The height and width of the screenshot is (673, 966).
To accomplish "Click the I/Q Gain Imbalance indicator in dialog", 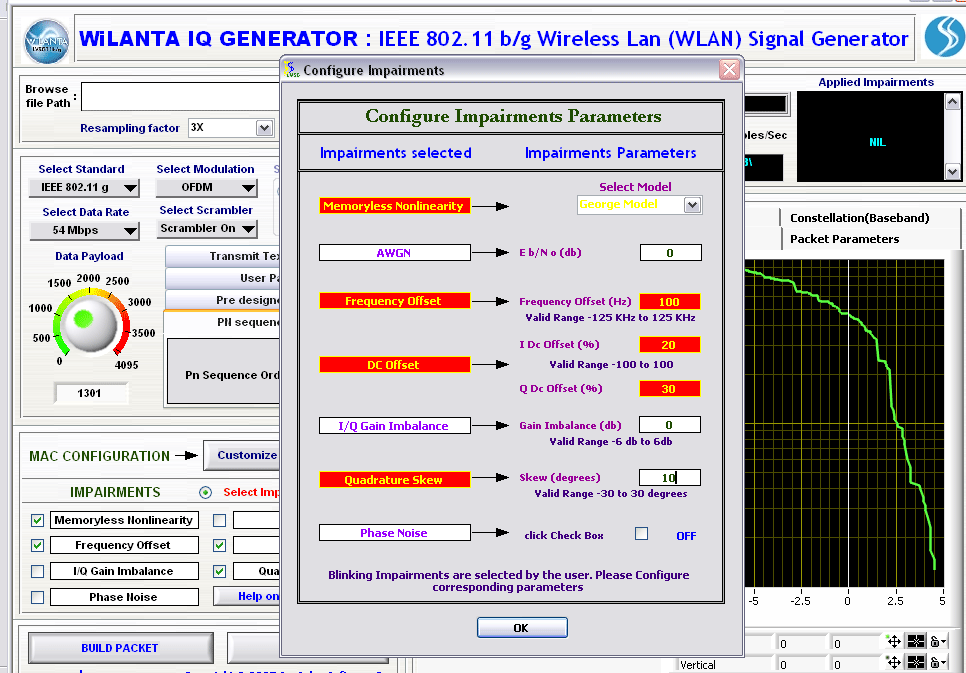I will click(394, 426).
